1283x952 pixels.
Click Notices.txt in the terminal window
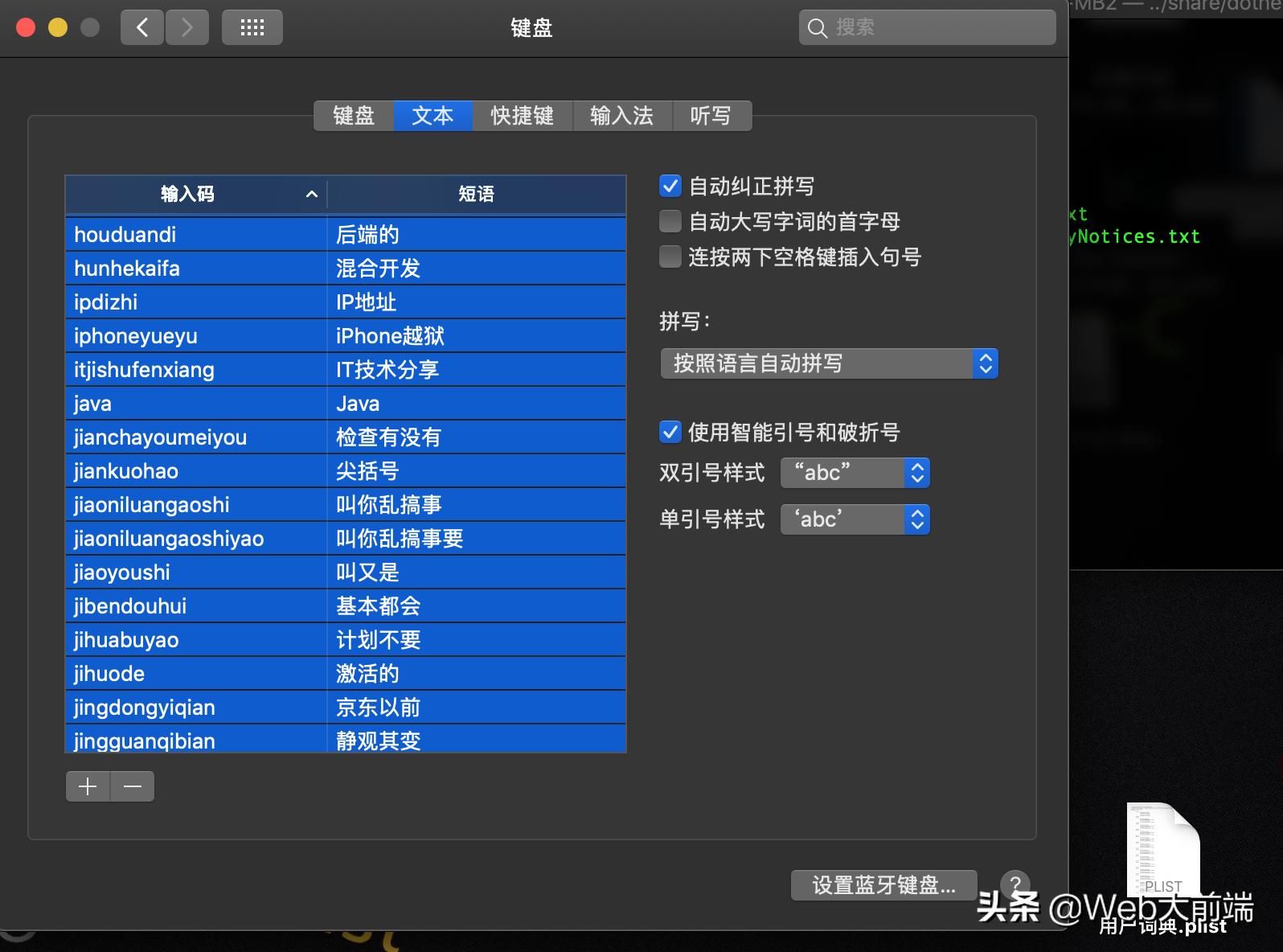(1138, 236)
